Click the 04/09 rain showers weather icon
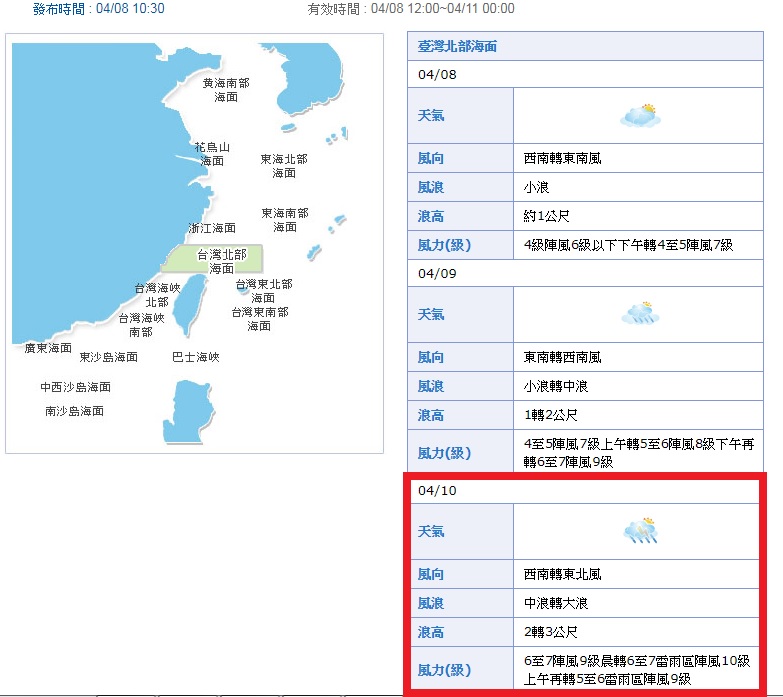 tap(640, 314)
